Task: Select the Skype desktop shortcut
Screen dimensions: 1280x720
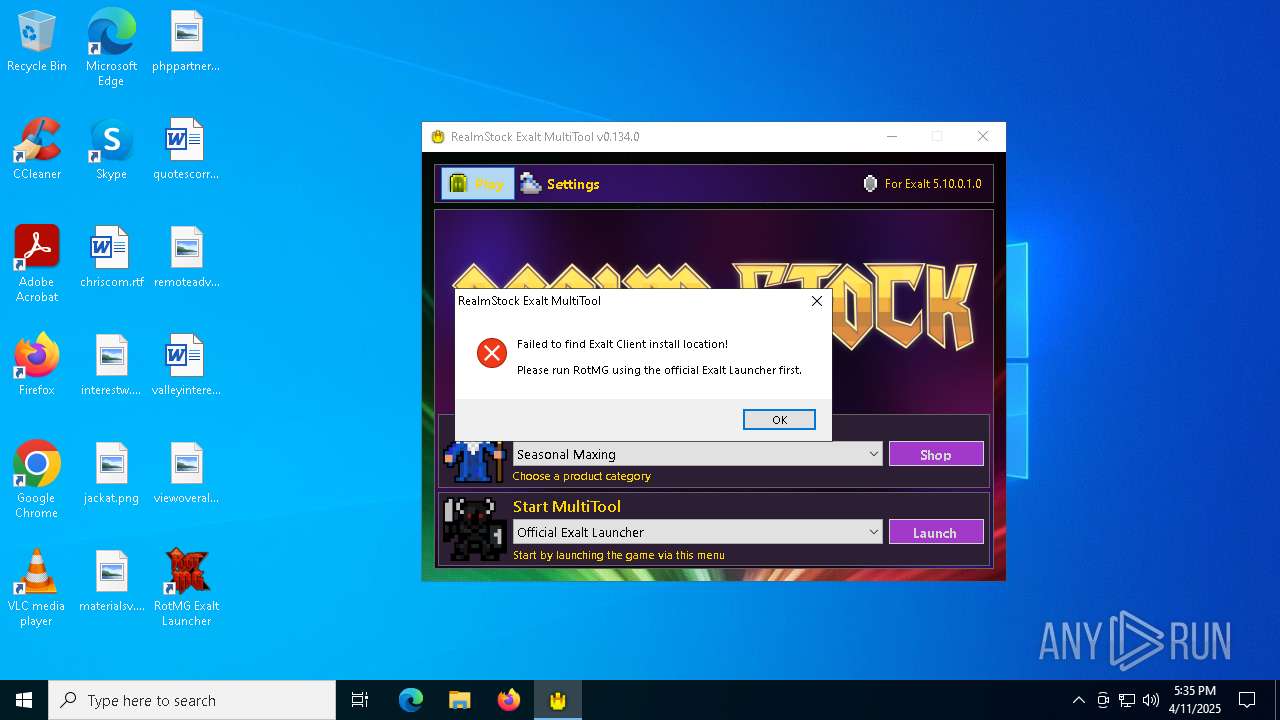Action: (x=111, y=150)
